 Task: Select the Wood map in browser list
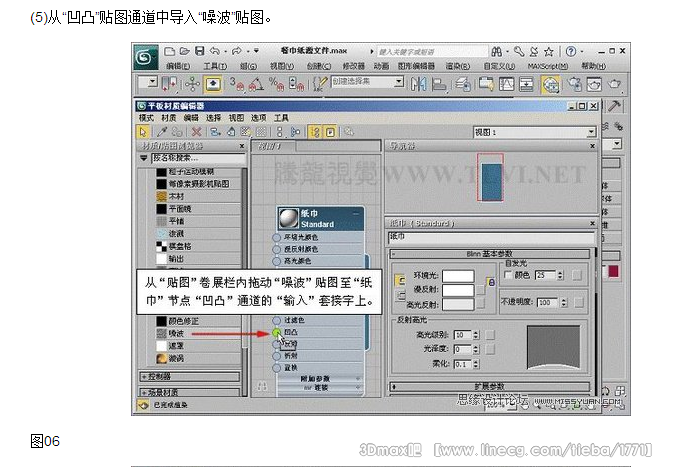point(198,196)
